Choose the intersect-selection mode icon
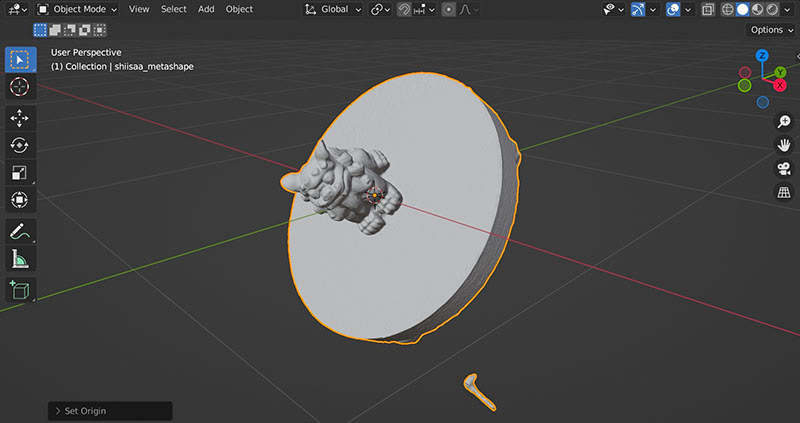800x423 pixels. [99, 30]
